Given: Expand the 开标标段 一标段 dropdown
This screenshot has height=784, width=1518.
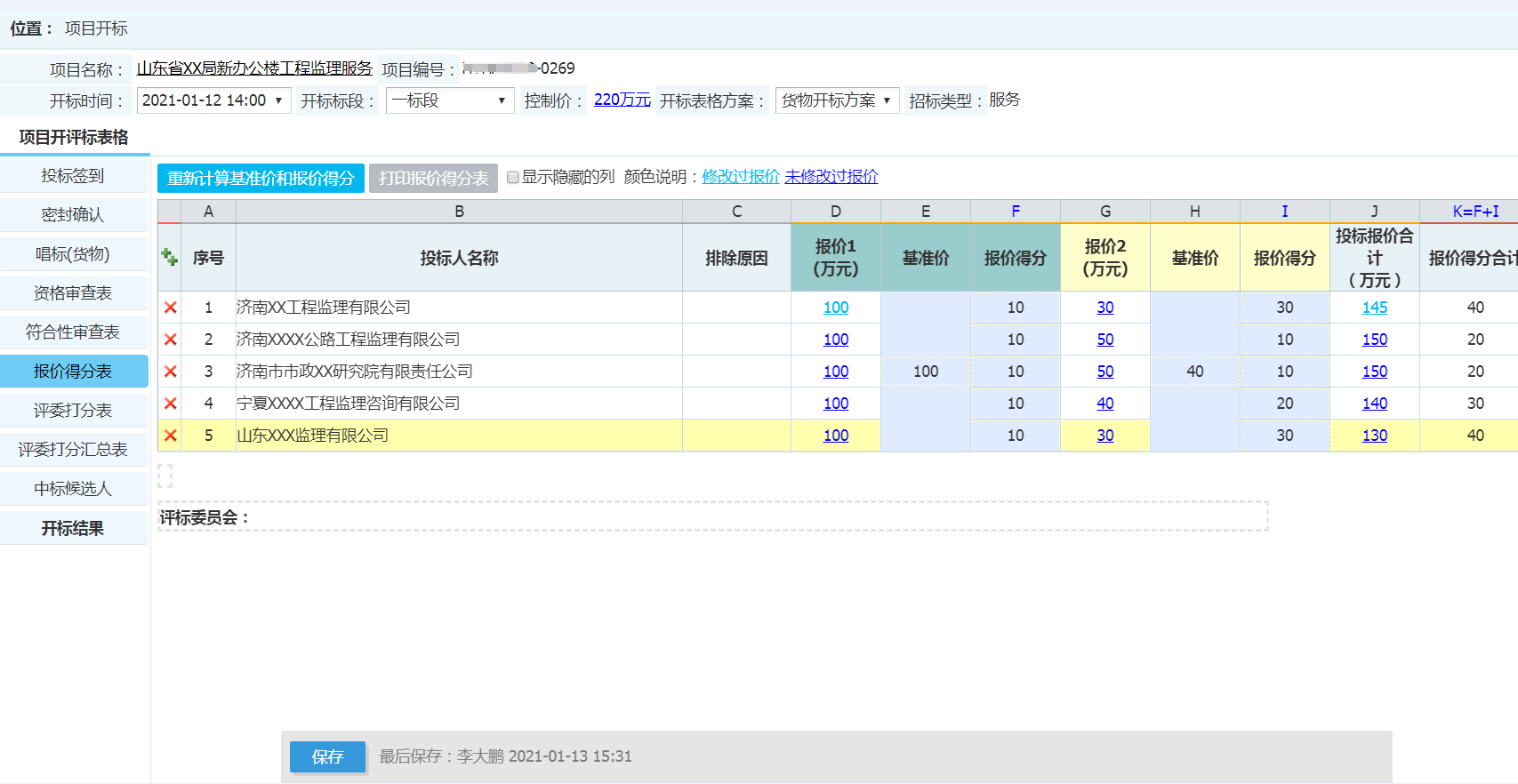Looking at the screenshot, I should point(450,100).
